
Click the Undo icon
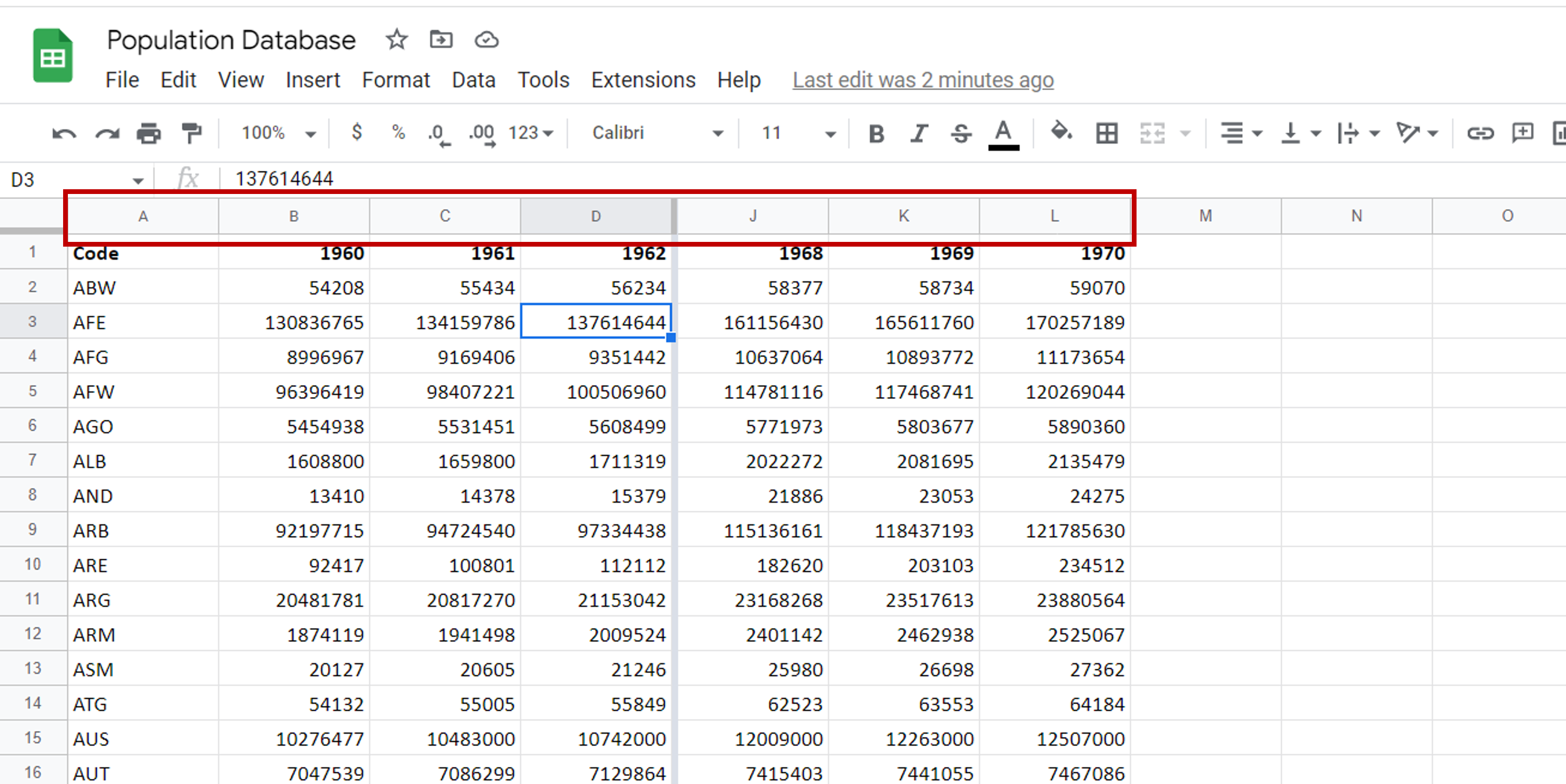click(x=65, y=133)
